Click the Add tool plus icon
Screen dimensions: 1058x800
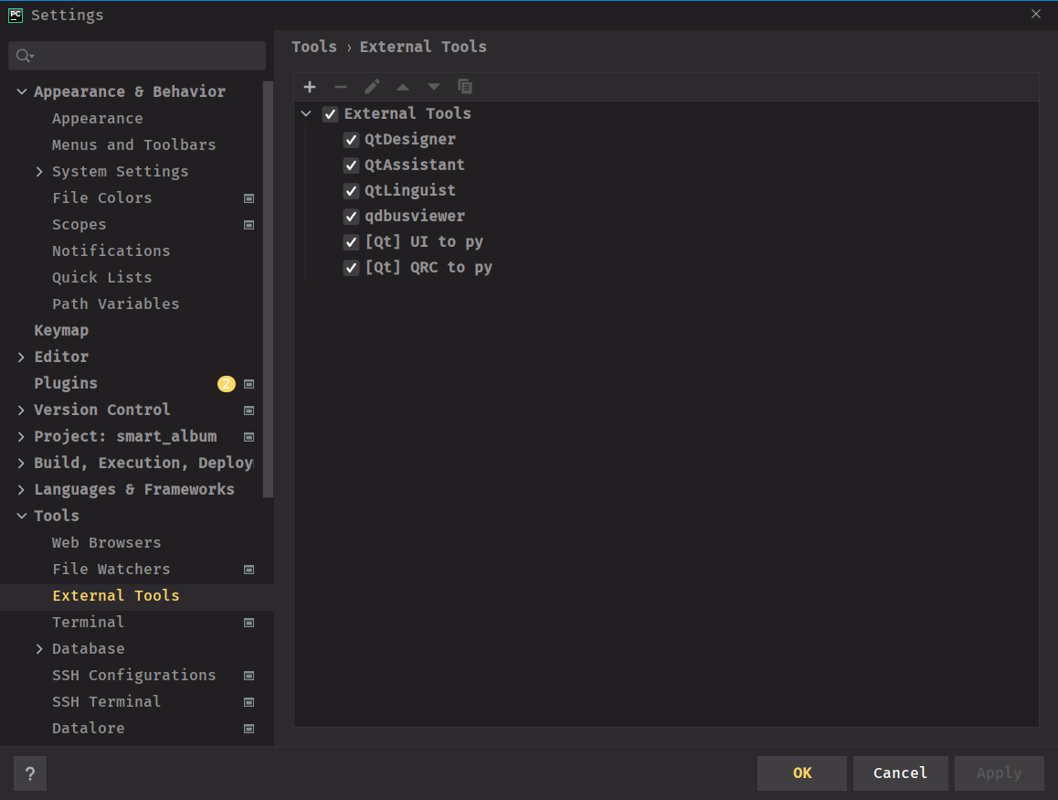(310, 87)
